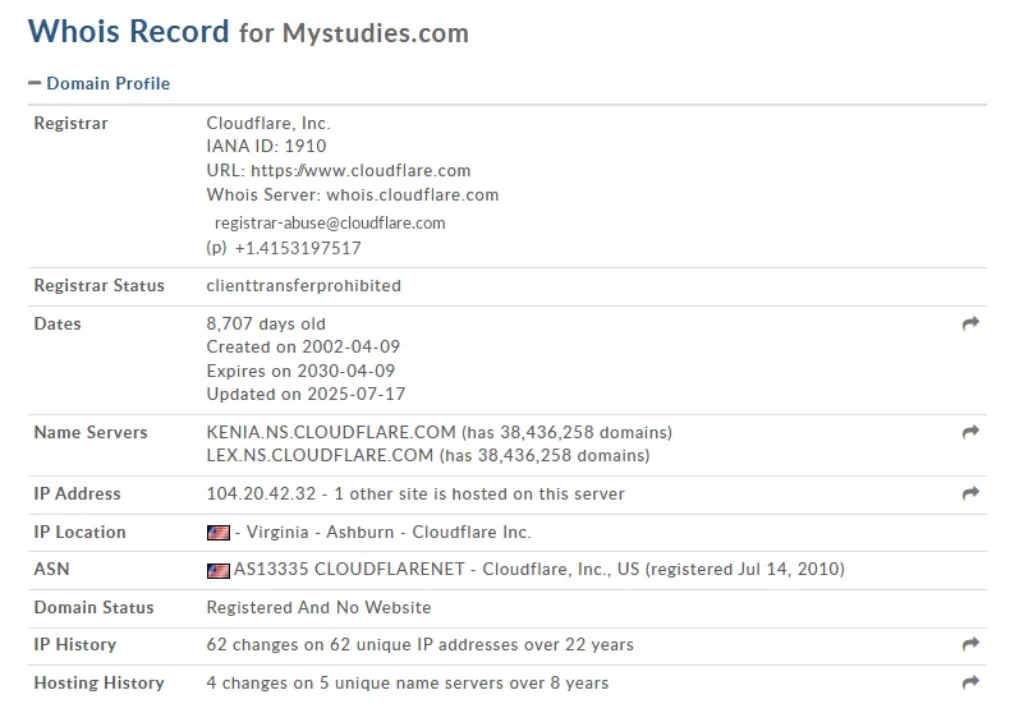
Task: Click the US flag in ASN row
Action: click(218, 571)
